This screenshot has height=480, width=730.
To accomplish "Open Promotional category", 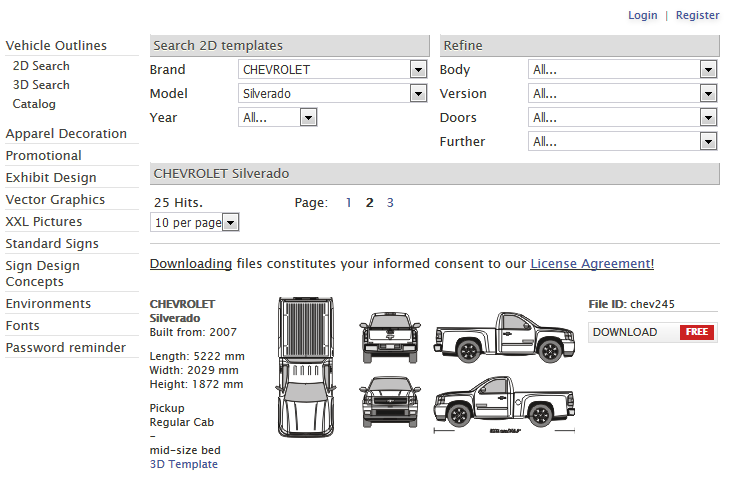I will [x=43, y=155].
